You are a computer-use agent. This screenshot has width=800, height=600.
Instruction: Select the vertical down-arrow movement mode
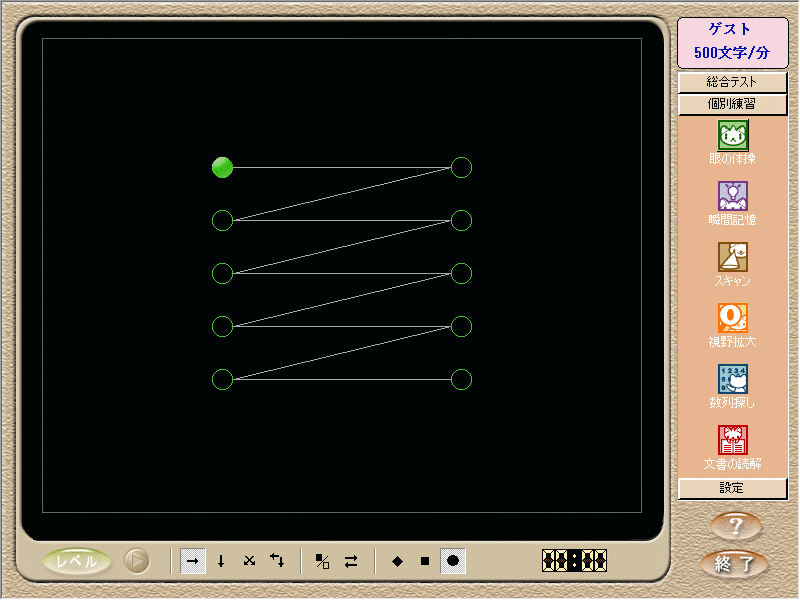tap(221, 561)
